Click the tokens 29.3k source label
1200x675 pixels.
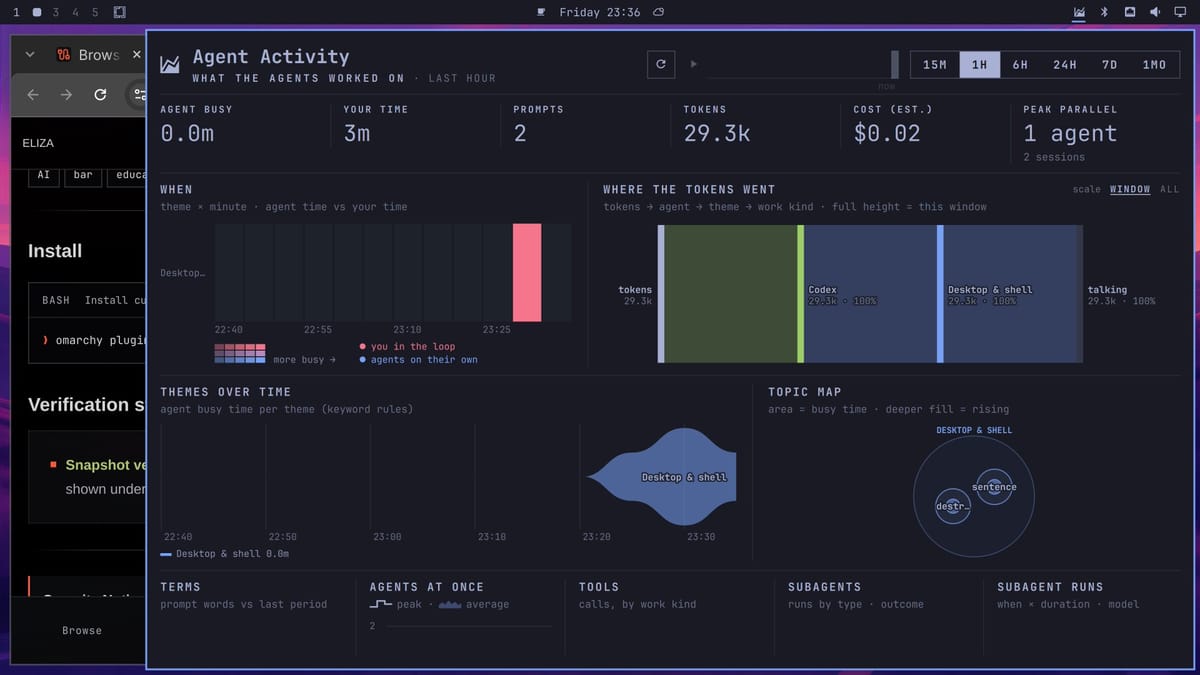[x=635, y=295]
